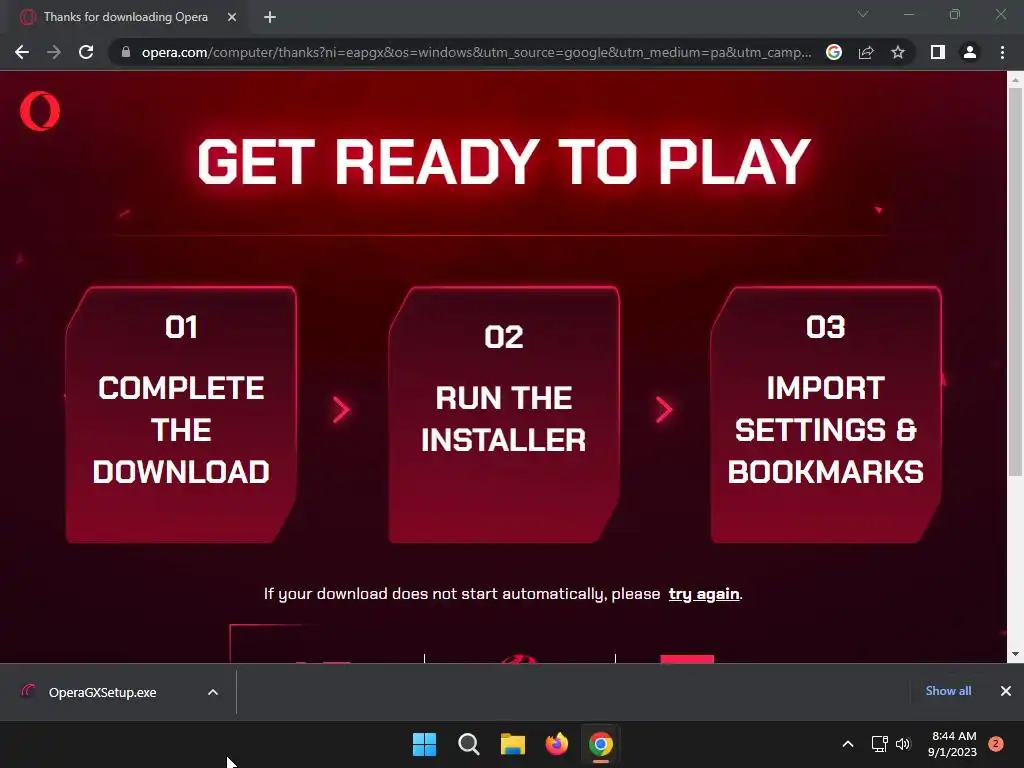
Task: Click the Import Settings & Bookmarks card
Action: [825, 415]
